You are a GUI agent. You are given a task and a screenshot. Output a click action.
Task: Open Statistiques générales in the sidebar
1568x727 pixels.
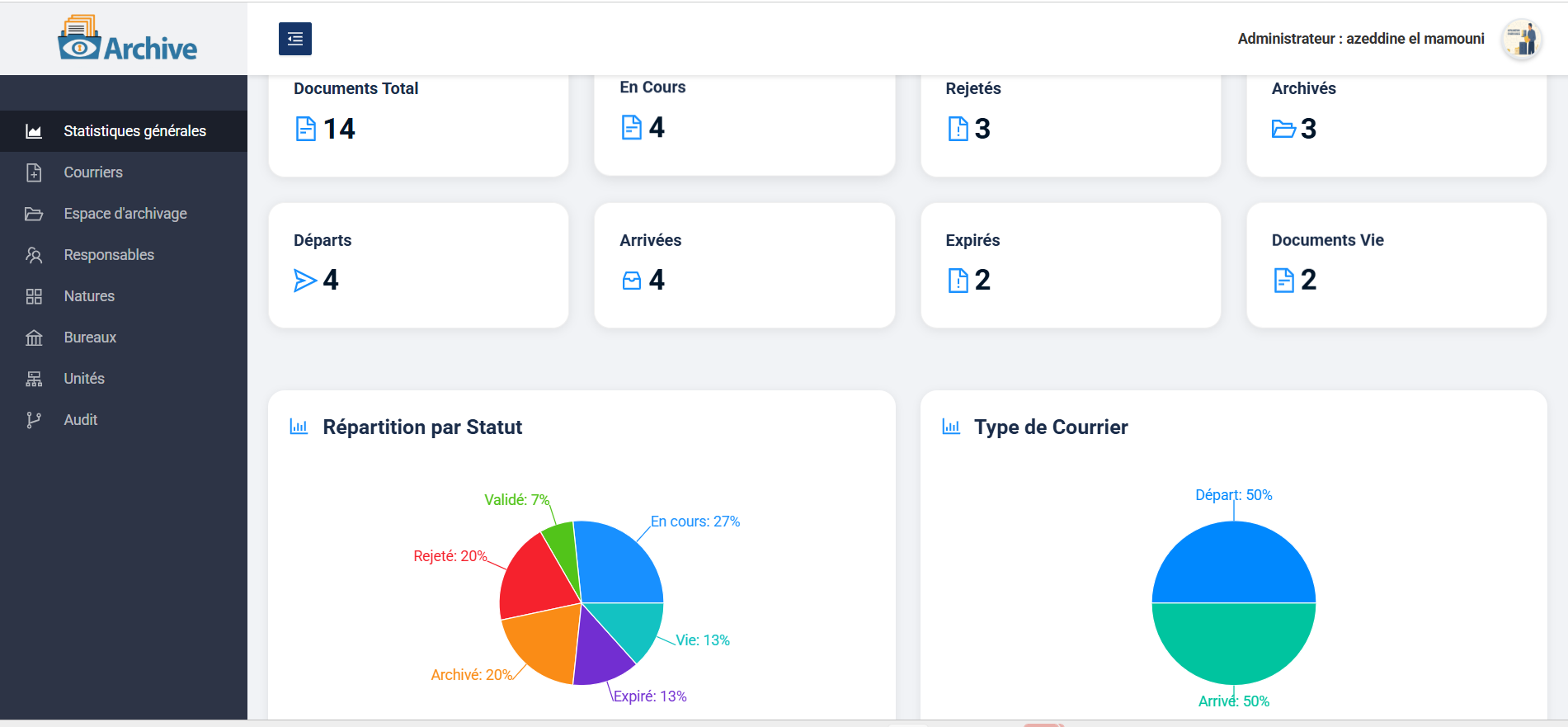click(x=134, y=131)
